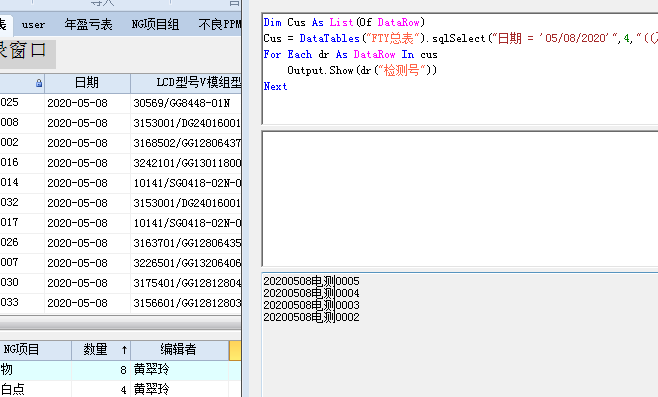The height and width of the screenshot is (397, 658).
Task: Open the 年盈亏表 tab
Action: [89, 25]
